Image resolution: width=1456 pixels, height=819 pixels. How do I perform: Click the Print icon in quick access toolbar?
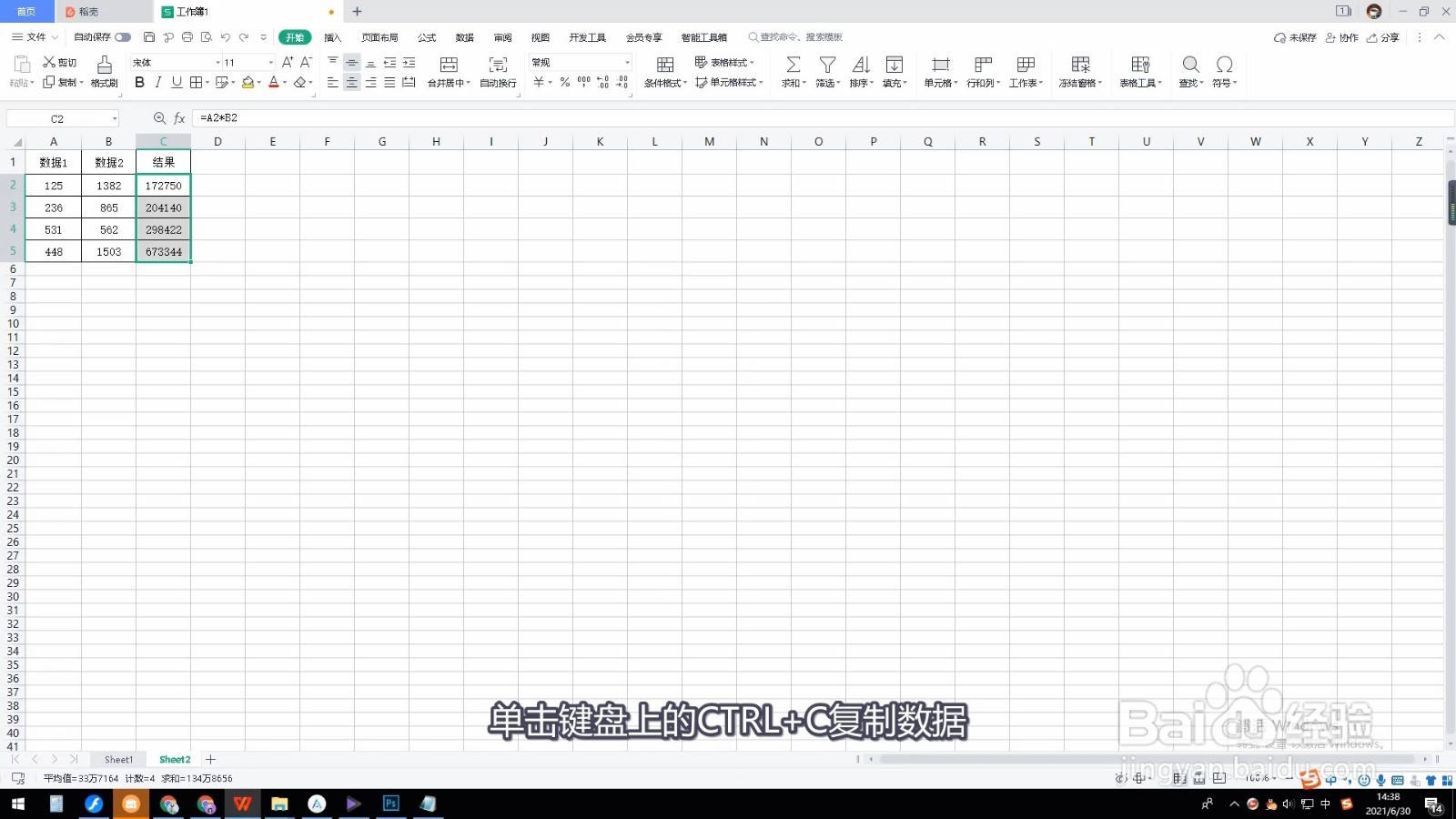(x=187, y=37)
